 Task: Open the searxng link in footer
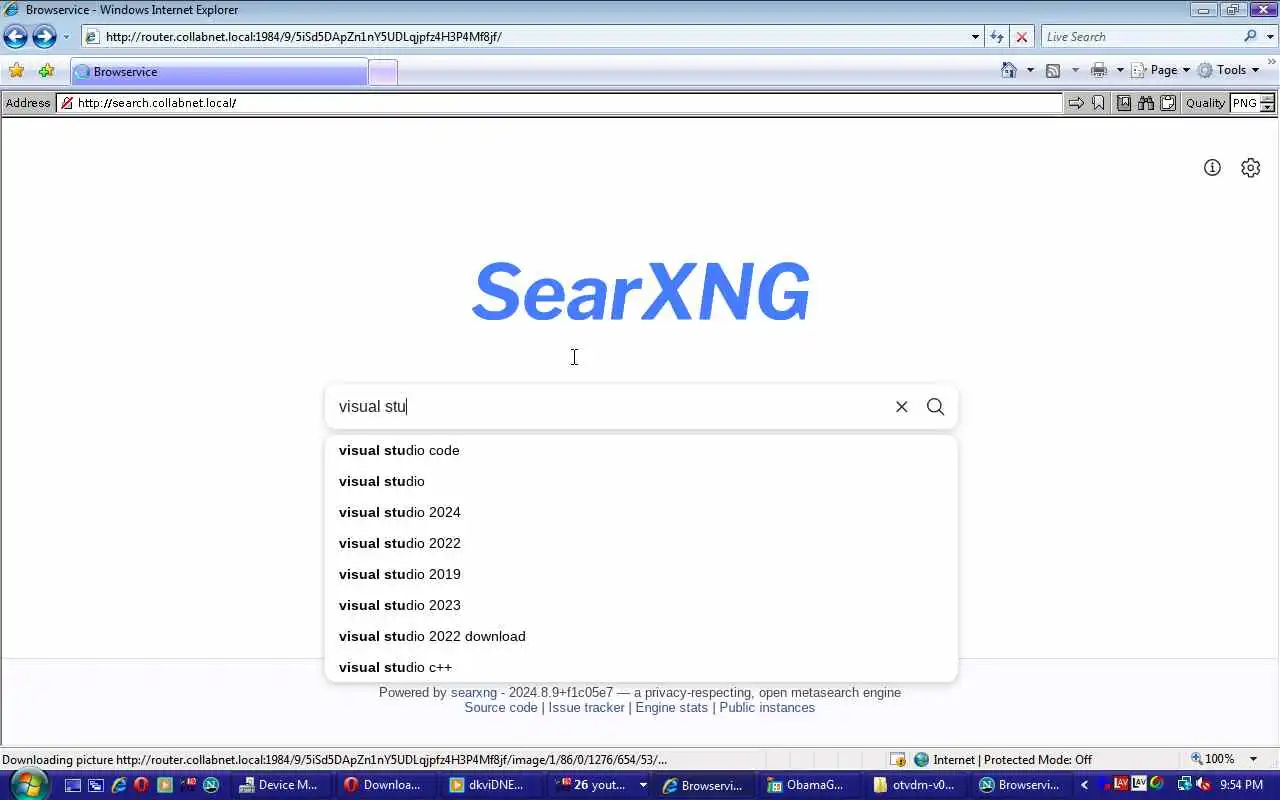tap(474, 692)
